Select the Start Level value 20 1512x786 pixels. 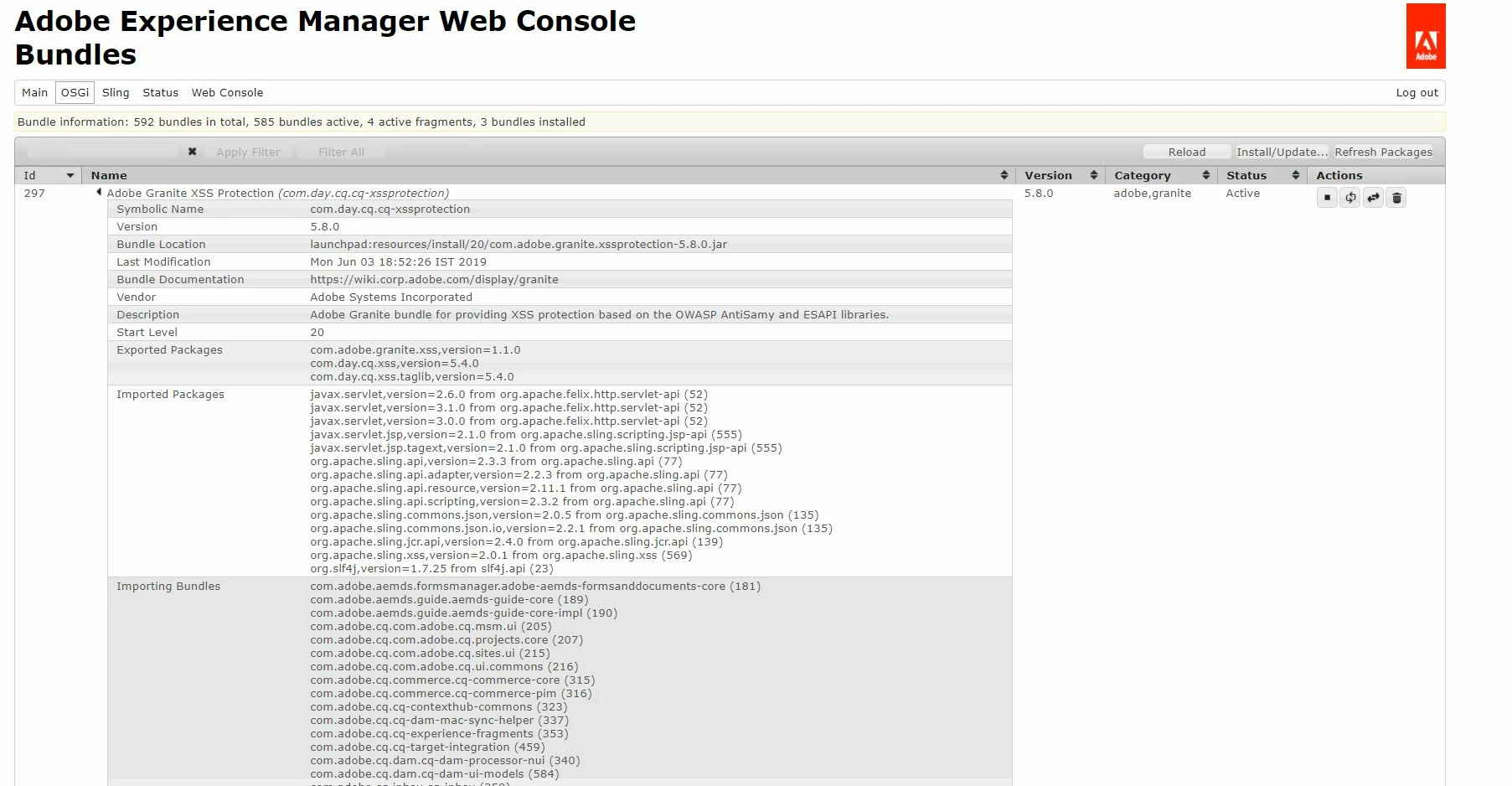pos(317,332)
